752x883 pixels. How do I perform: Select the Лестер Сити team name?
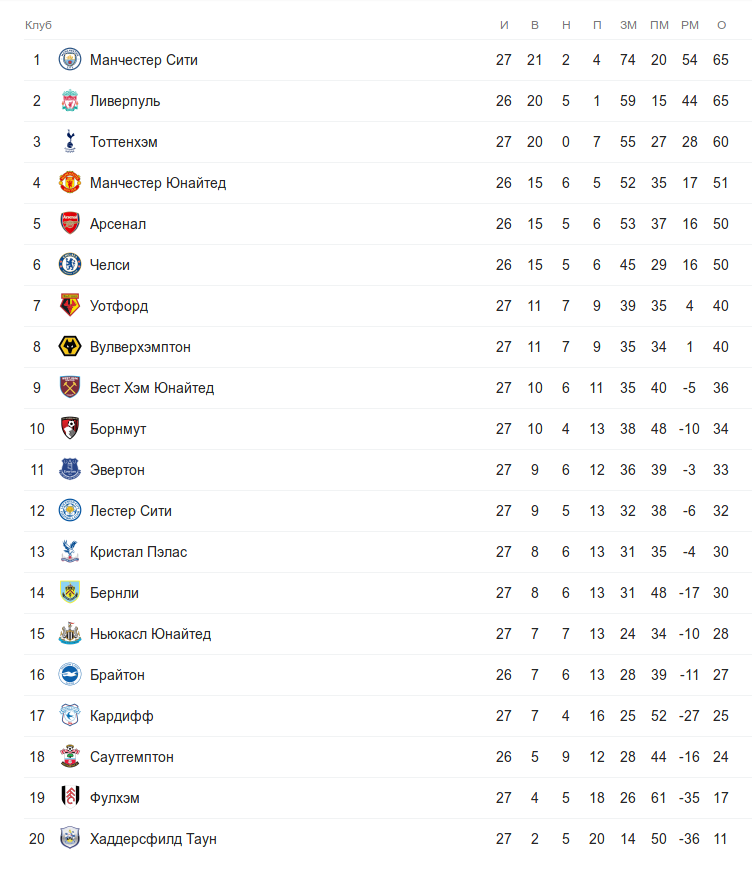[131, 511]
